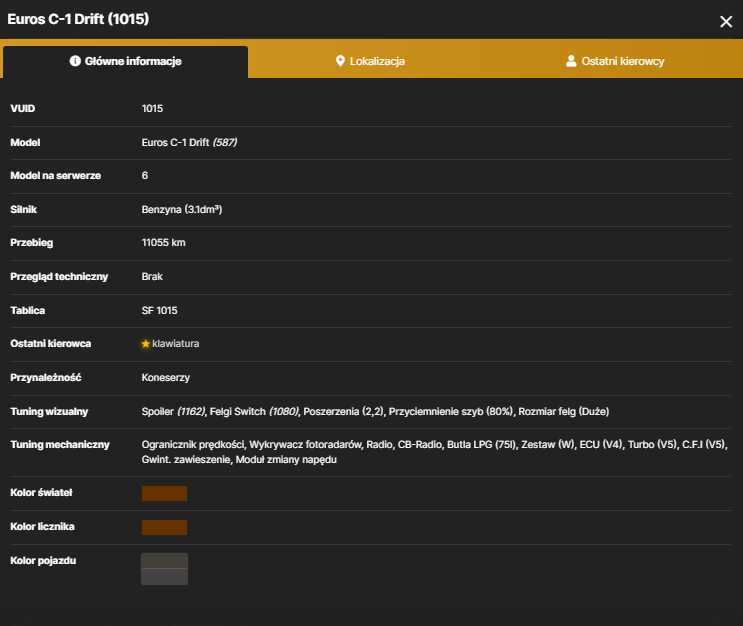The width and height of the screenshot is (743, 626).
Task: Click the dialog title Euros C-1 Drift (1015)
Action: tap(78, 19)
